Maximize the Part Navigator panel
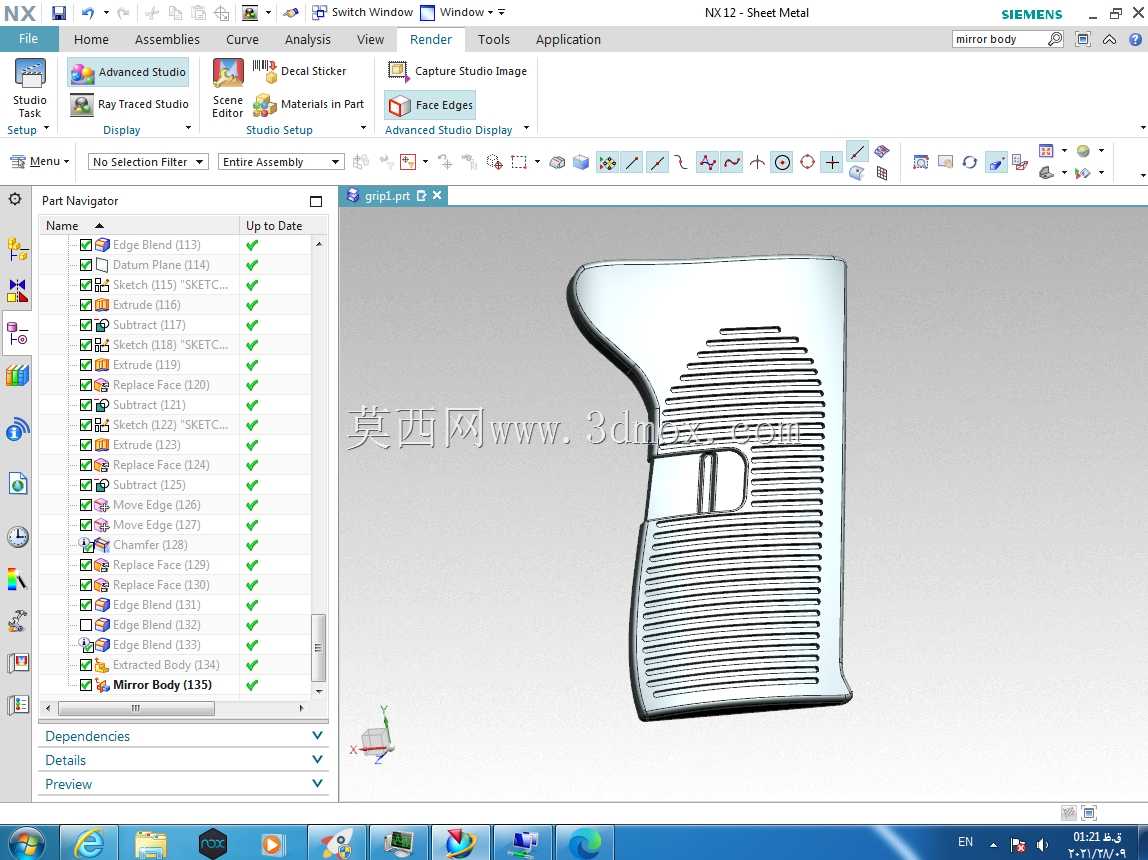Image resolution: width=1148 pixels, height=860 pixels. (316, 201)
